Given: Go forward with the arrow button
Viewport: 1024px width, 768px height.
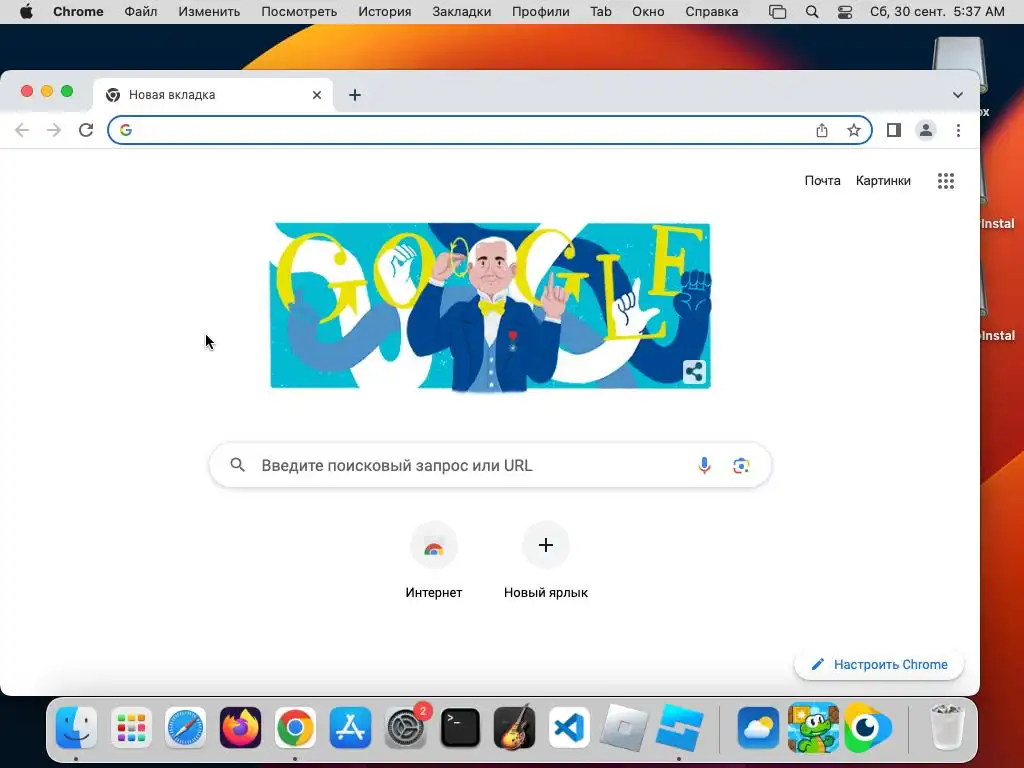Looking at the screenshot, I should (x=54, y=130).
